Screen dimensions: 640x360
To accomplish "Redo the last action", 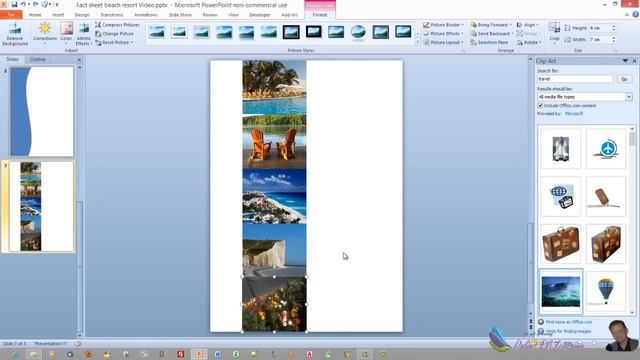I will pyautogui.click(x=36, y=4).
